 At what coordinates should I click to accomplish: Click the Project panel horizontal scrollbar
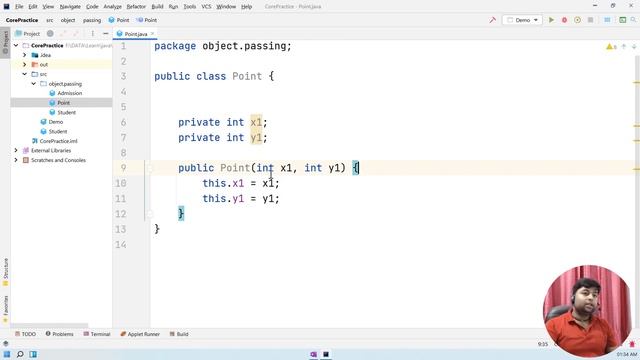click(49, 326)
